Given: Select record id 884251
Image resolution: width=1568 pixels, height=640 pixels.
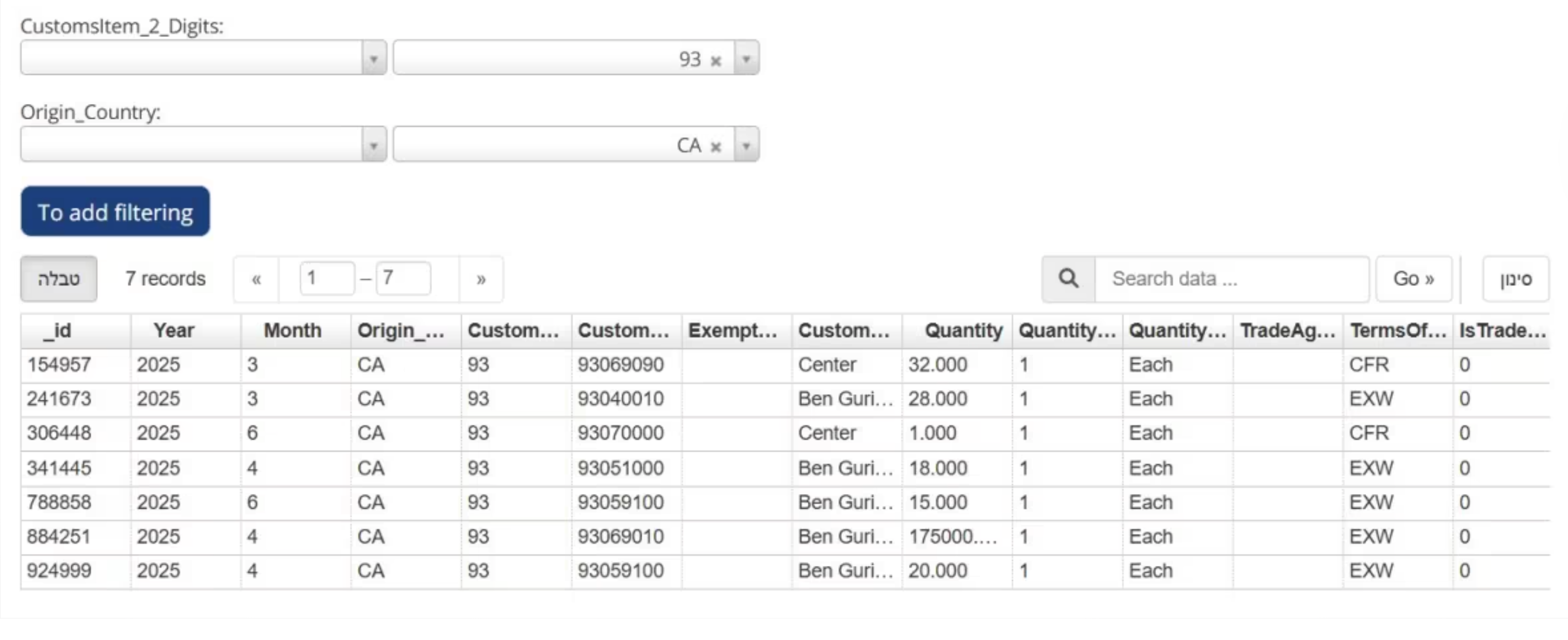Looking at the screenshot, I should tap(59, 537).
